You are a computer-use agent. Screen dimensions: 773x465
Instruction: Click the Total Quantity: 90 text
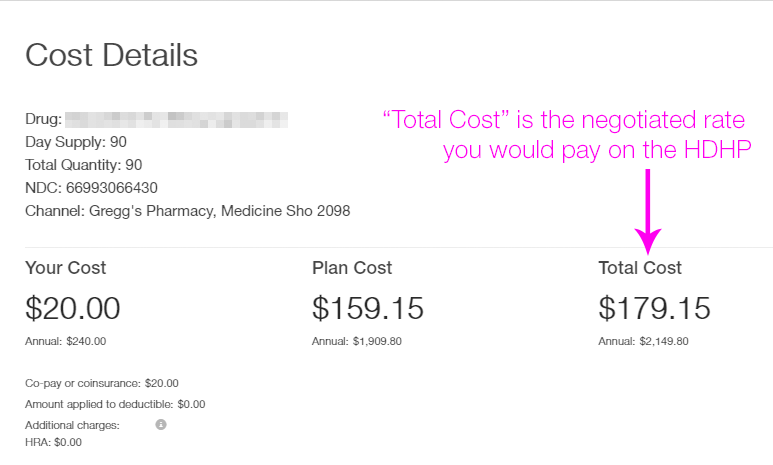pos(84,165)
